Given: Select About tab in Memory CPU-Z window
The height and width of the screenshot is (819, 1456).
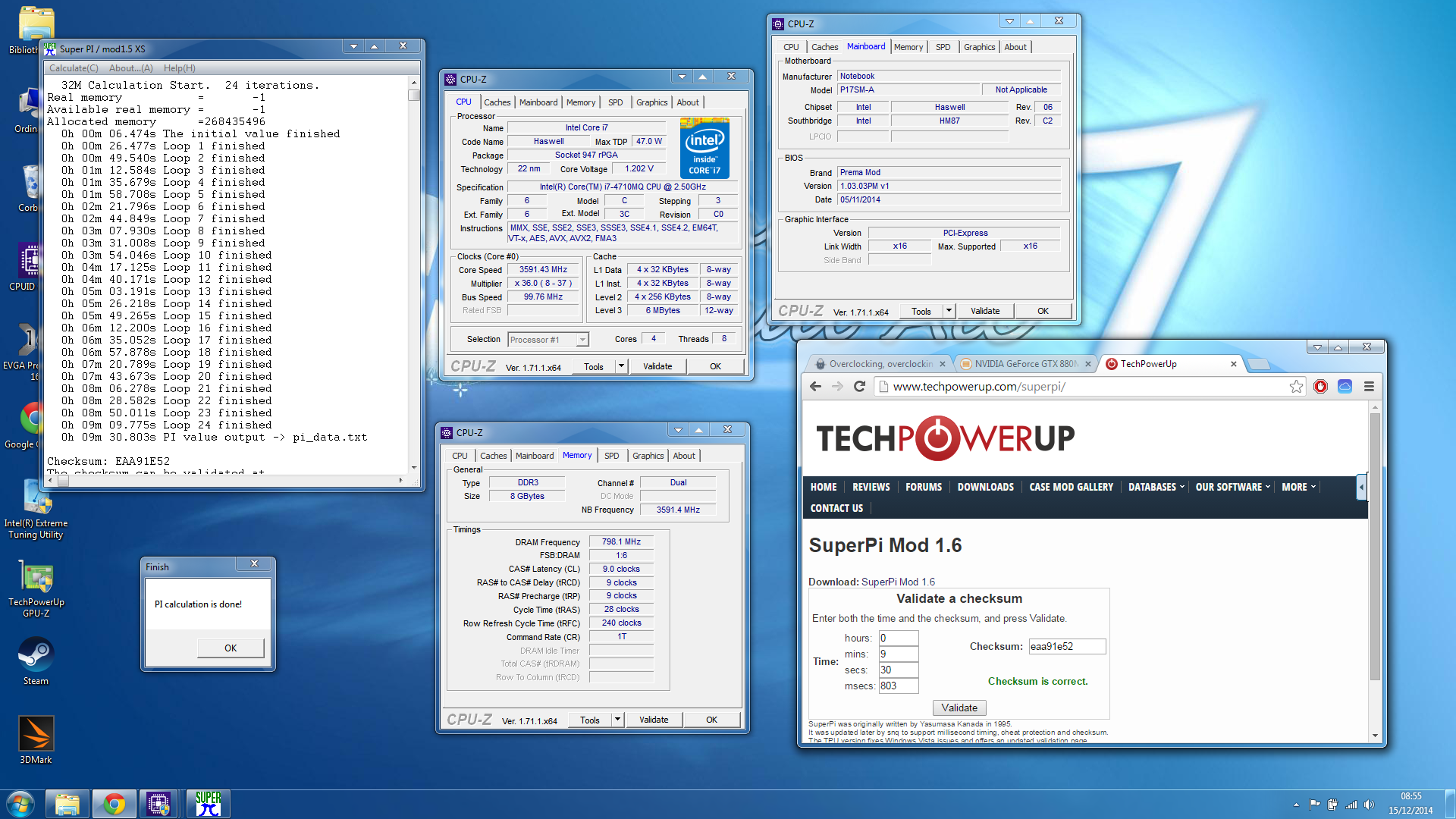Looking at the screenshot, I should (x=683, y=456).
